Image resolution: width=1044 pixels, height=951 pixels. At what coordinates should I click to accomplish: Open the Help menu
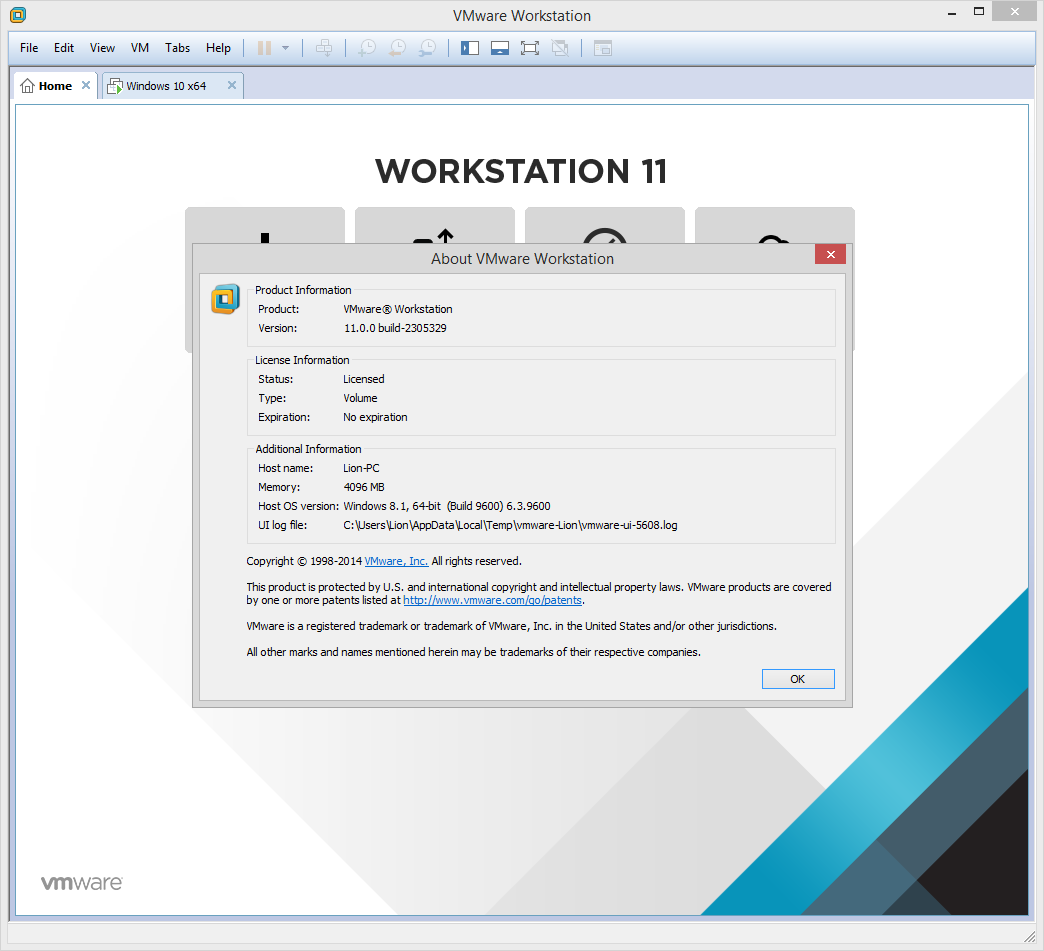pos(218,48)
